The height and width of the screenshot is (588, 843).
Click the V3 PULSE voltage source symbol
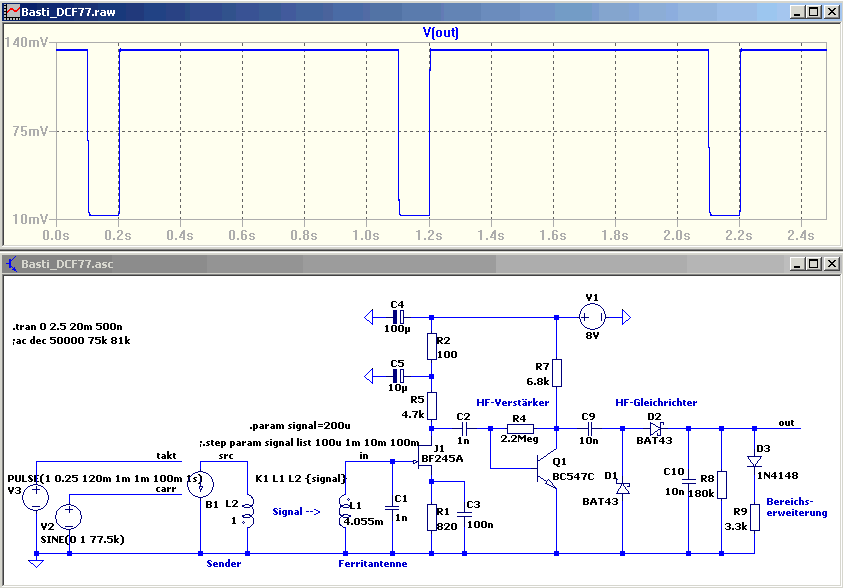pos(35,497)
